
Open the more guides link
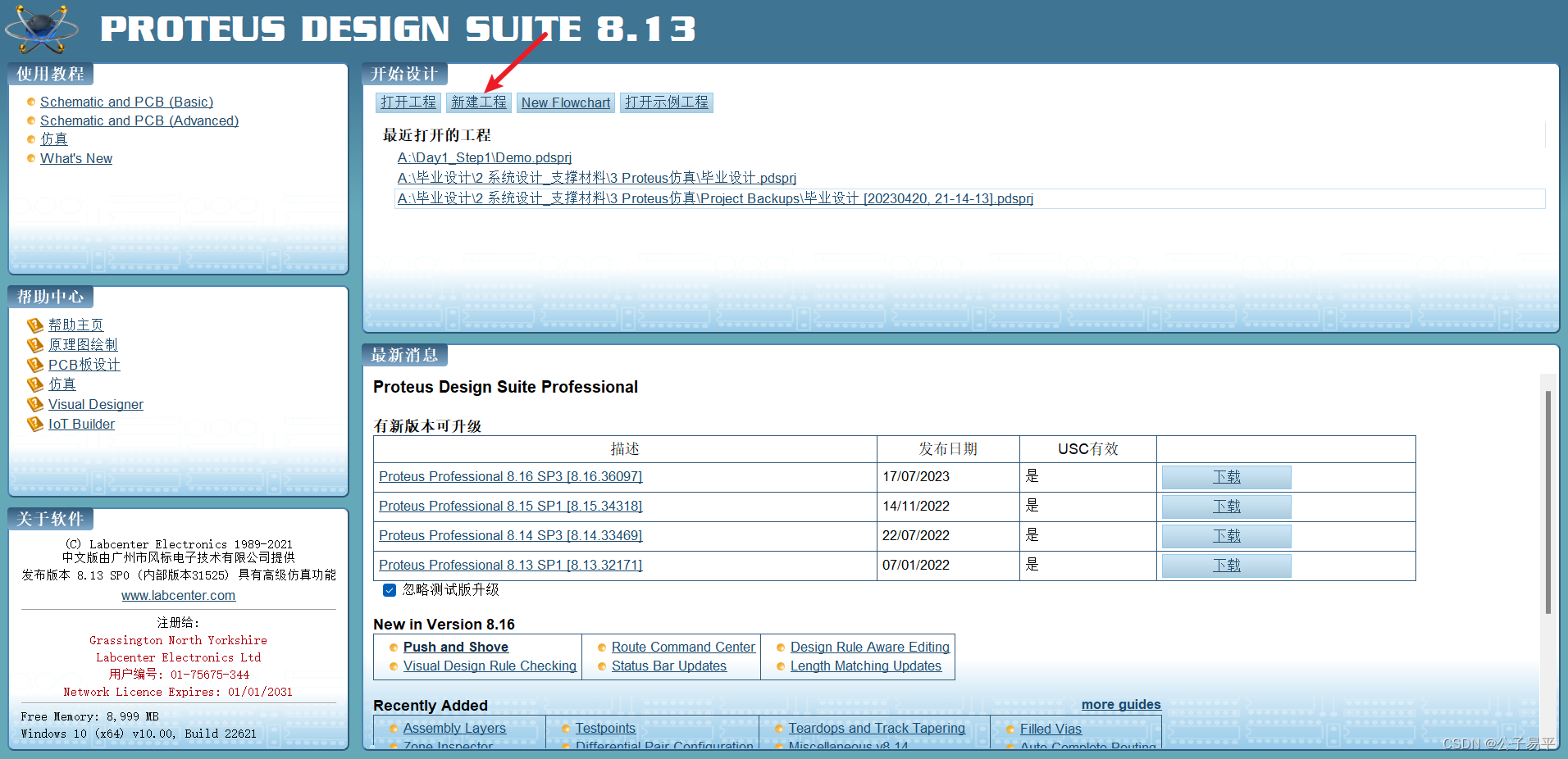pos(1121,705)
